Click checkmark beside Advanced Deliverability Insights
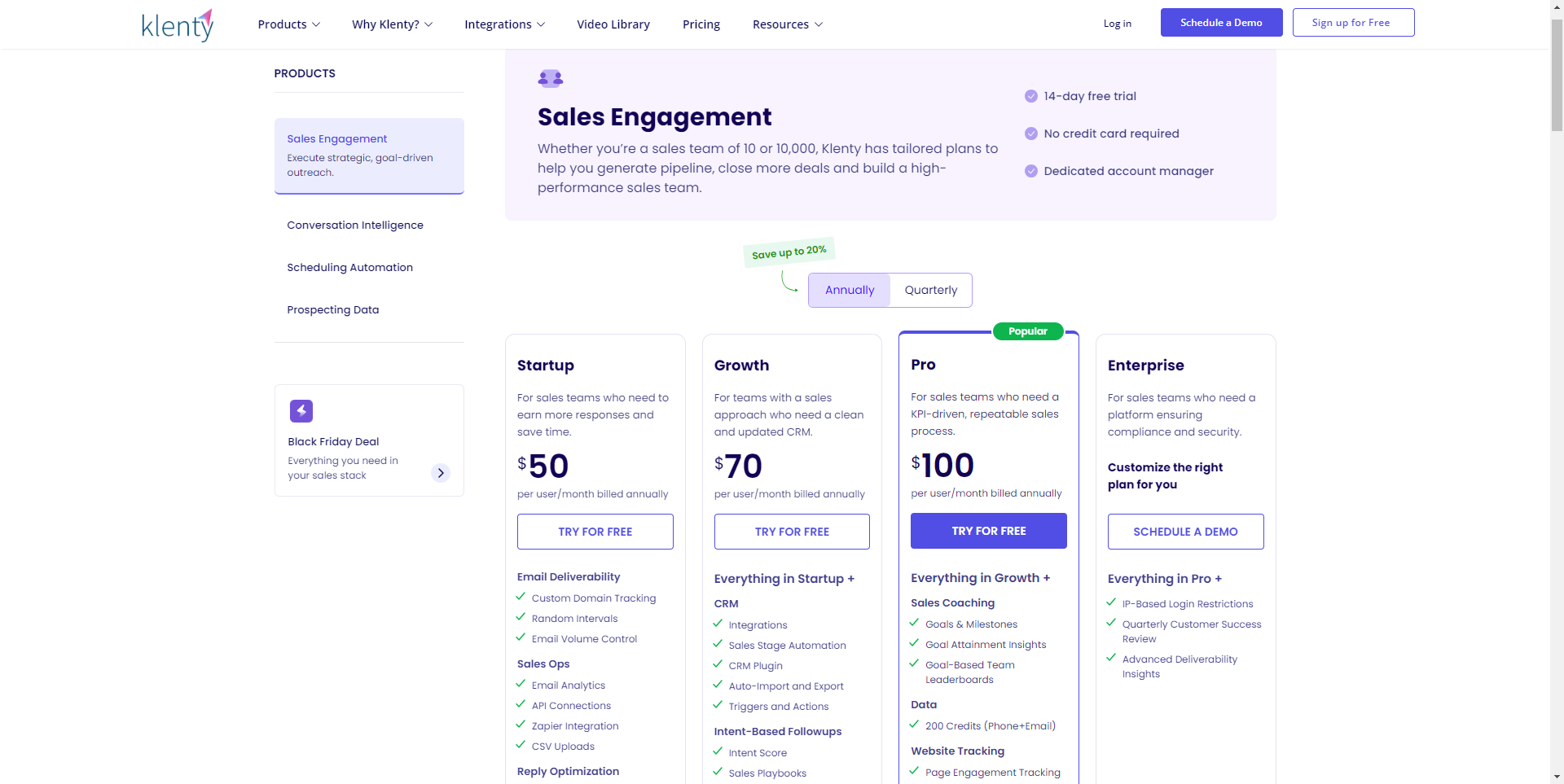 click(x=1111, y=658)
